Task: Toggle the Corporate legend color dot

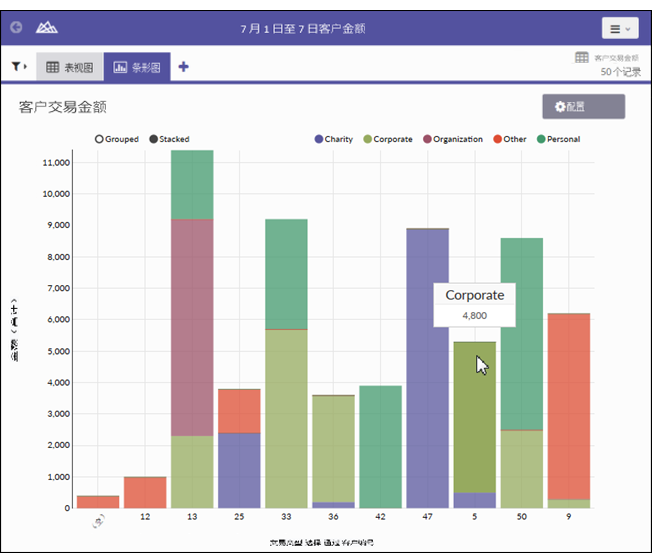Action: pyautogui.click(x=367, y=139)
